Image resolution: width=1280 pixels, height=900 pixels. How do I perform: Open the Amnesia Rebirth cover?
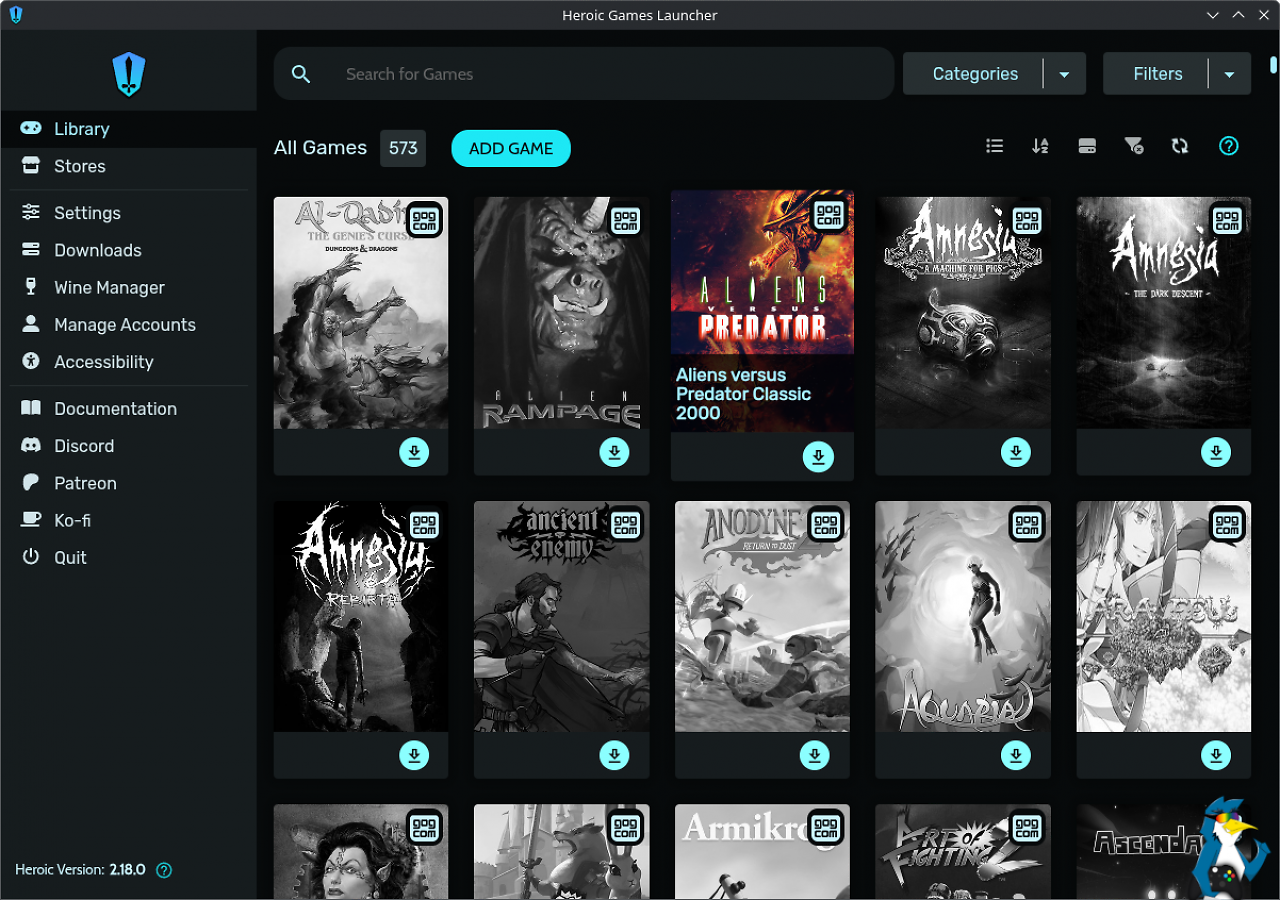[x=361, y=616]
